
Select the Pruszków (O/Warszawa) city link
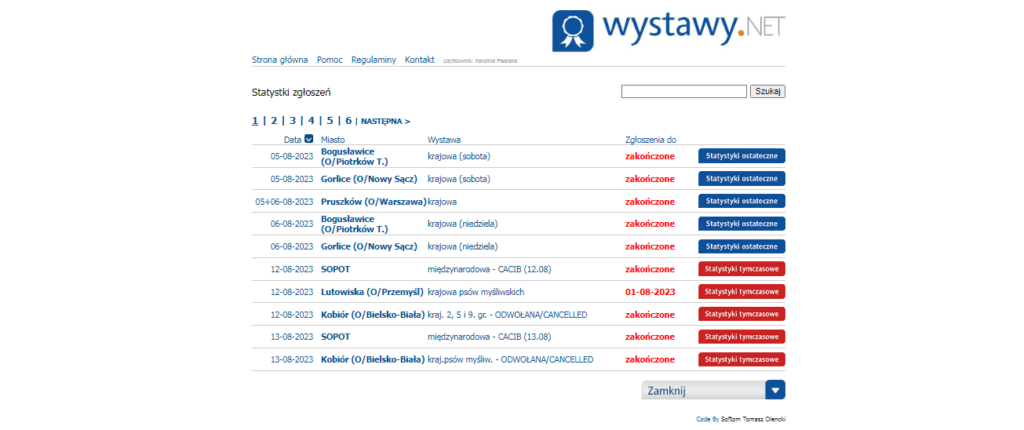[x=373, y=201]
